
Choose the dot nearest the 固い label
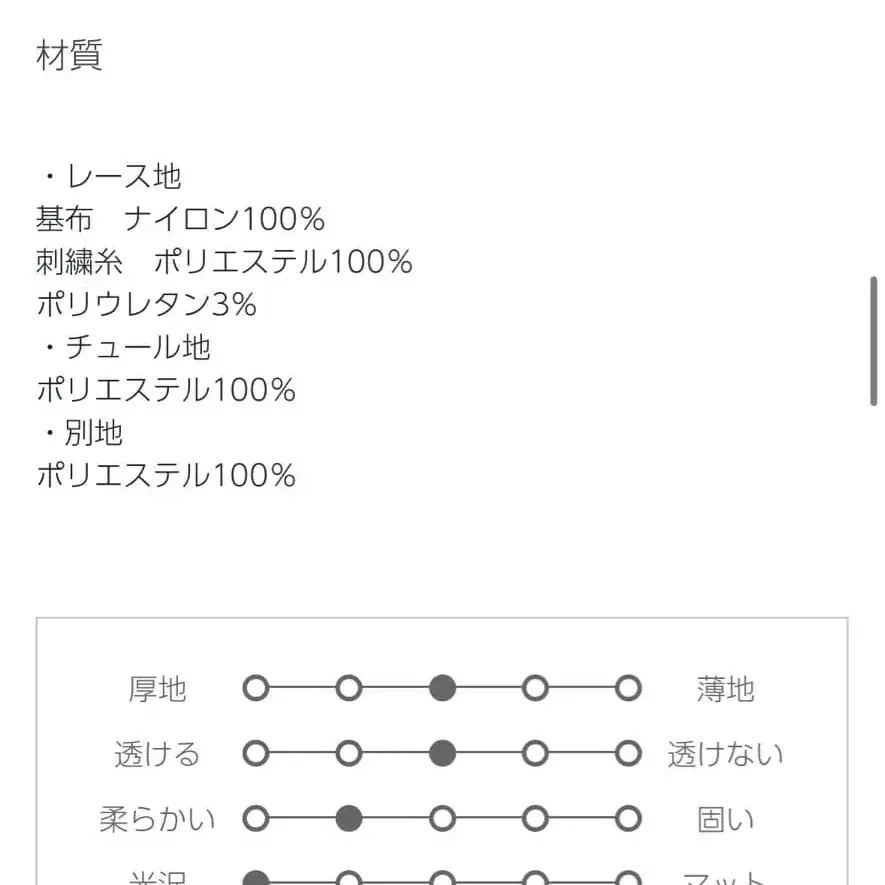627,819
